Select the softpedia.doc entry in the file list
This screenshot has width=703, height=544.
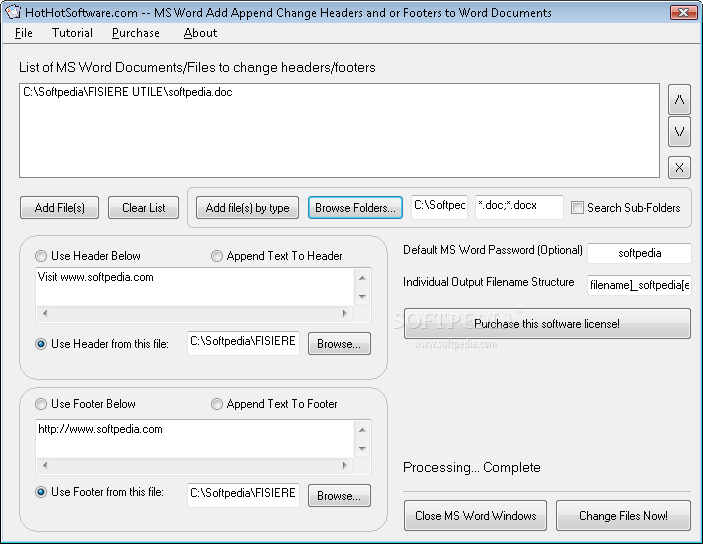tap(128, 92)
